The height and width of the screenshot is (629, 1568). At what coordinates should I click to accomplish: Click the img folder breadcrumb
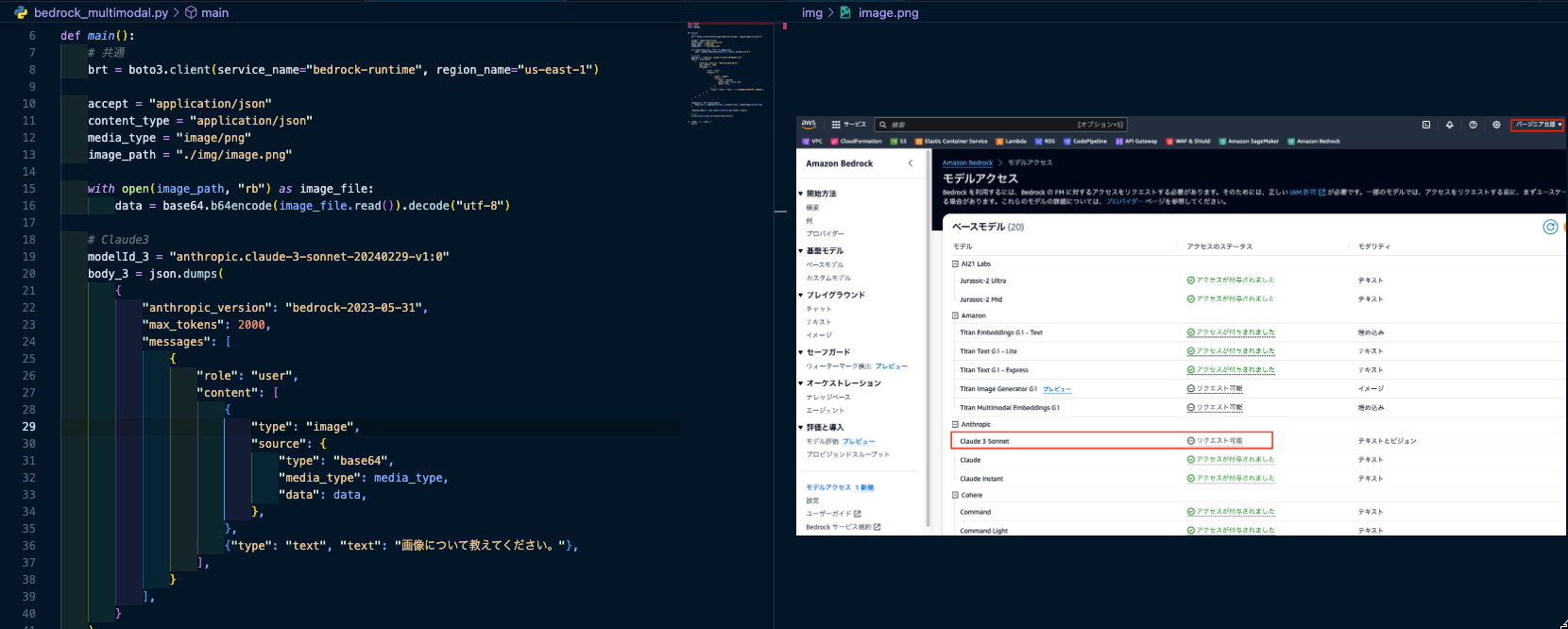(x=812, y=12)
